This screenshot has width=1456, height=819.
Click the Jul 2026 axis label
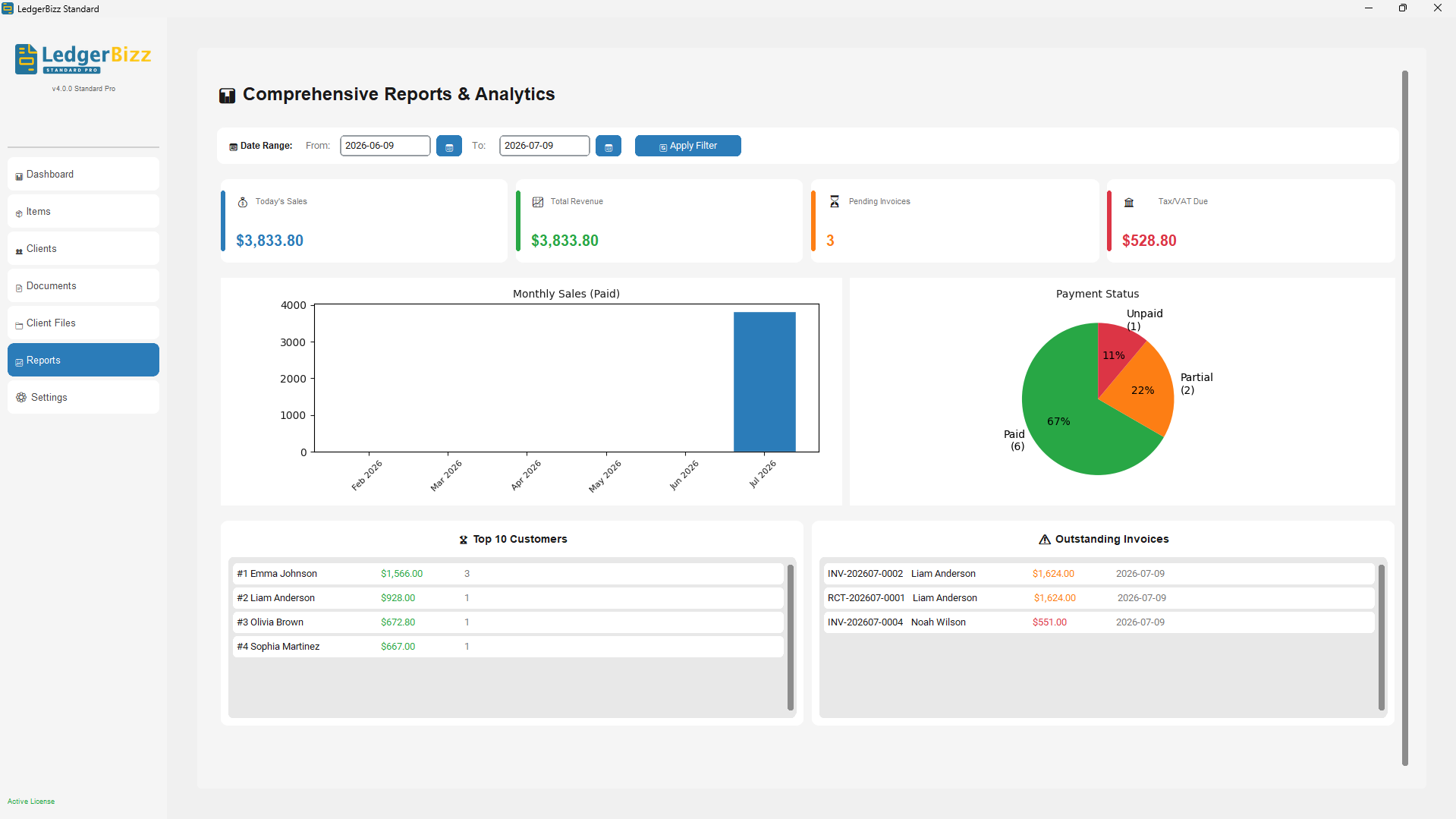click(763, 474)
